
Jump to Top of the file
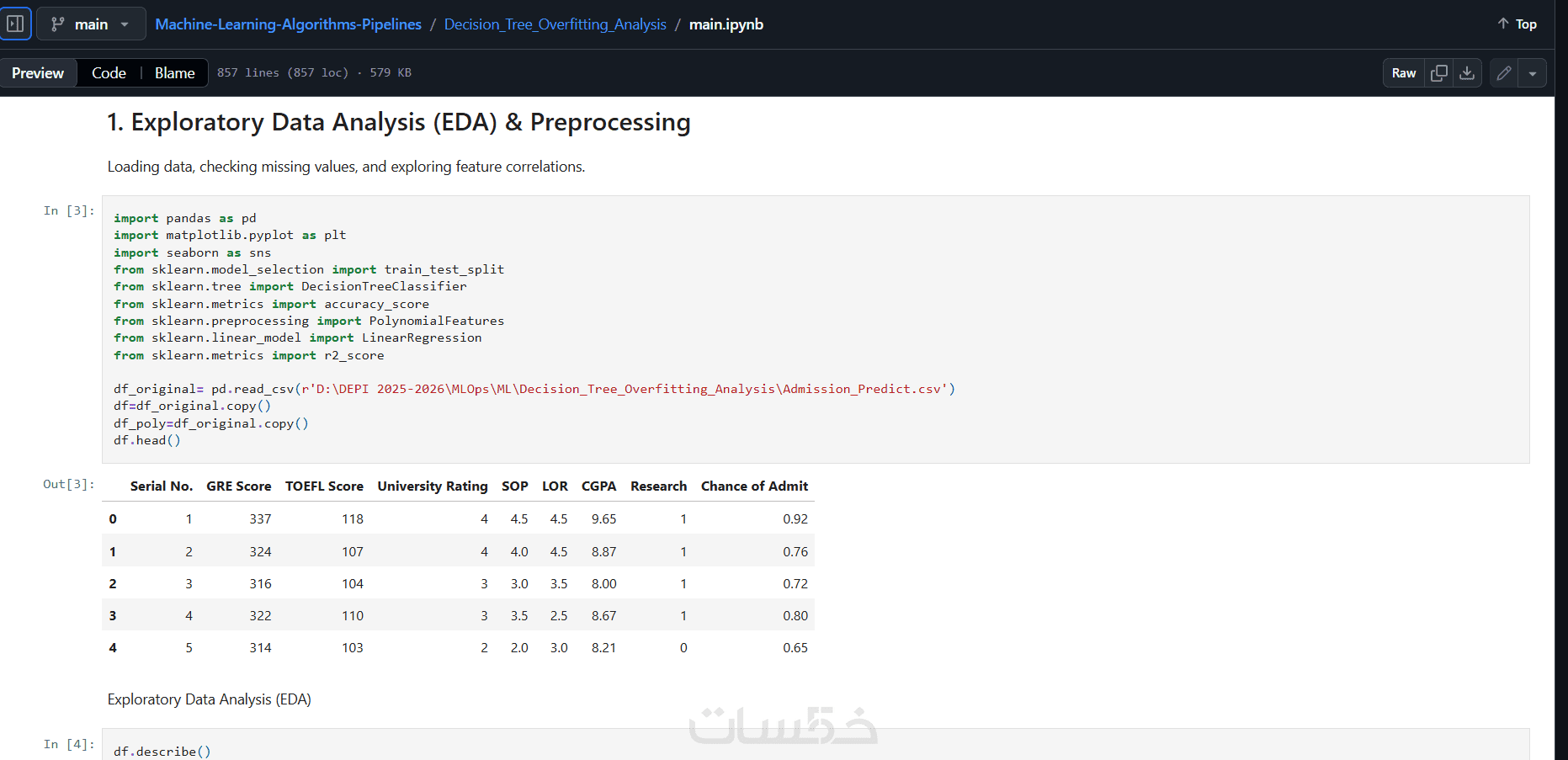[x=1517, y=24]
